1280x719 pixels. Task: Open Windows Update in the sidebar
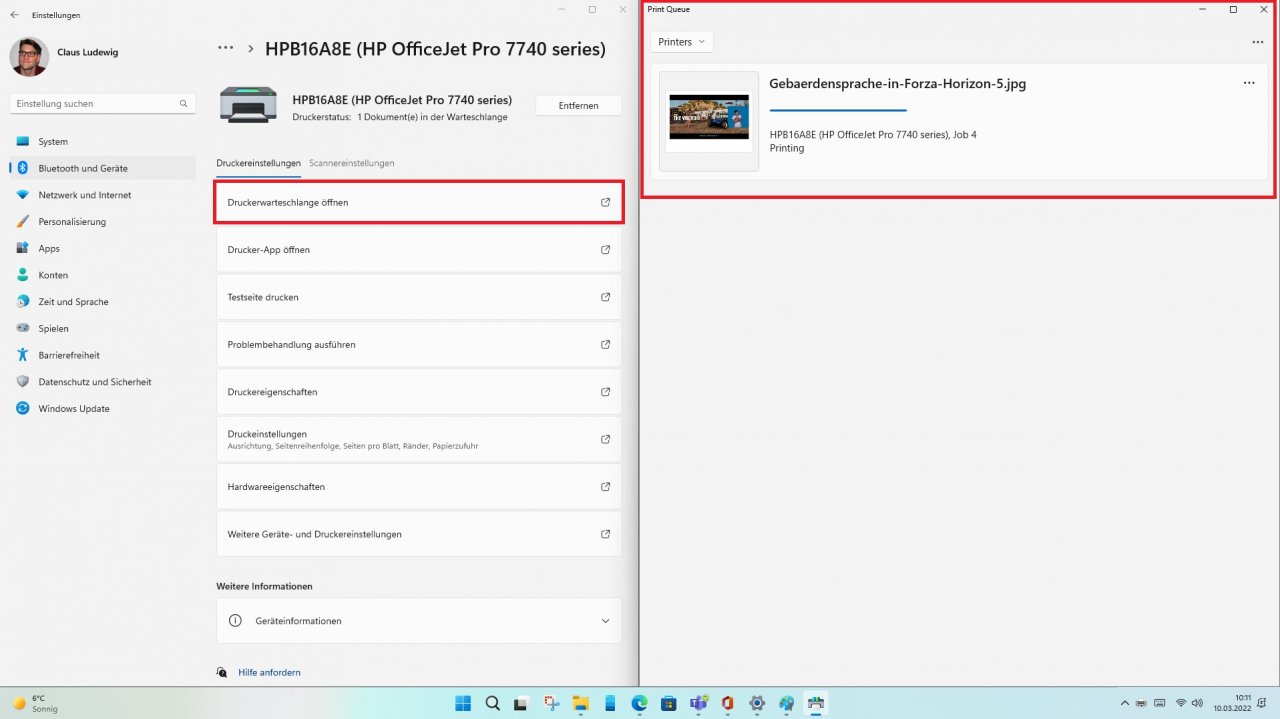coord(103,408)
